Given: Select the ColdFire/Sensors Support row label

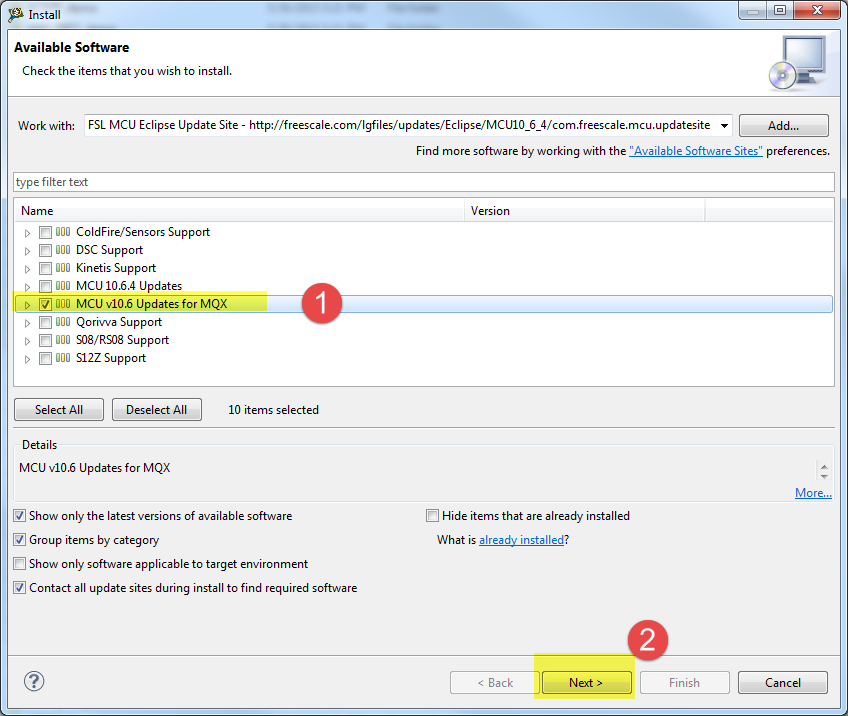Looking at the screenshot, I should pyautogui.click(x=143, y=232).
